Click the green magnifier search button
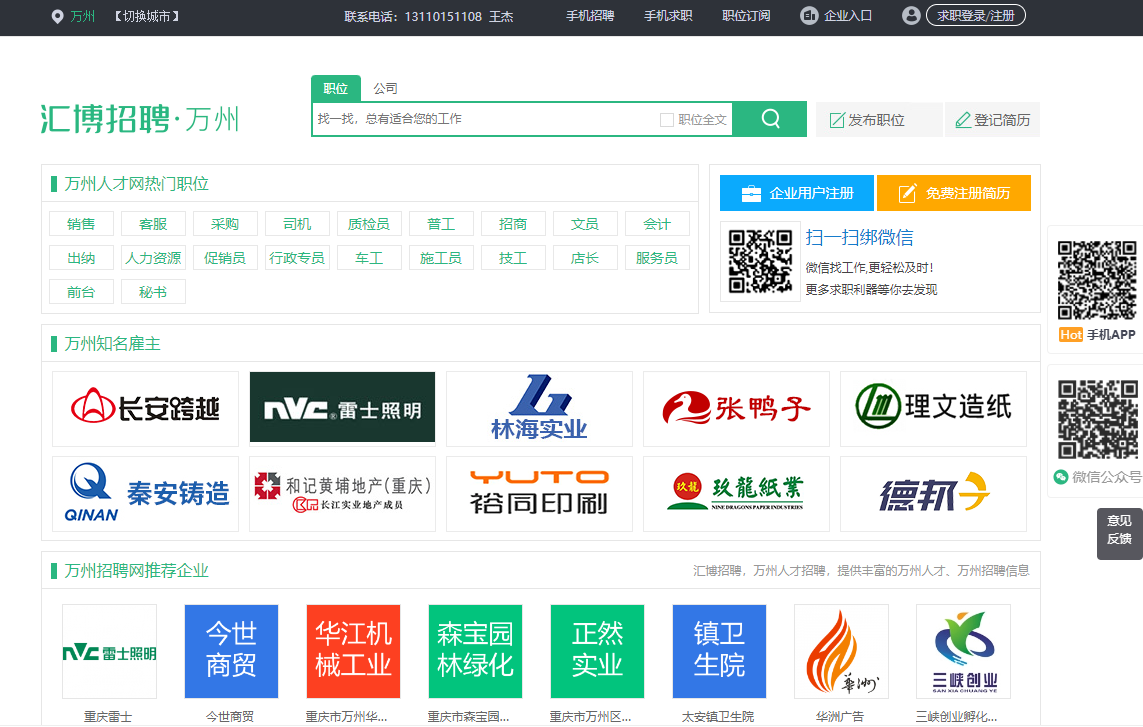The width and height of the screenshot is (1143, 727). click(x=770, y=119)
